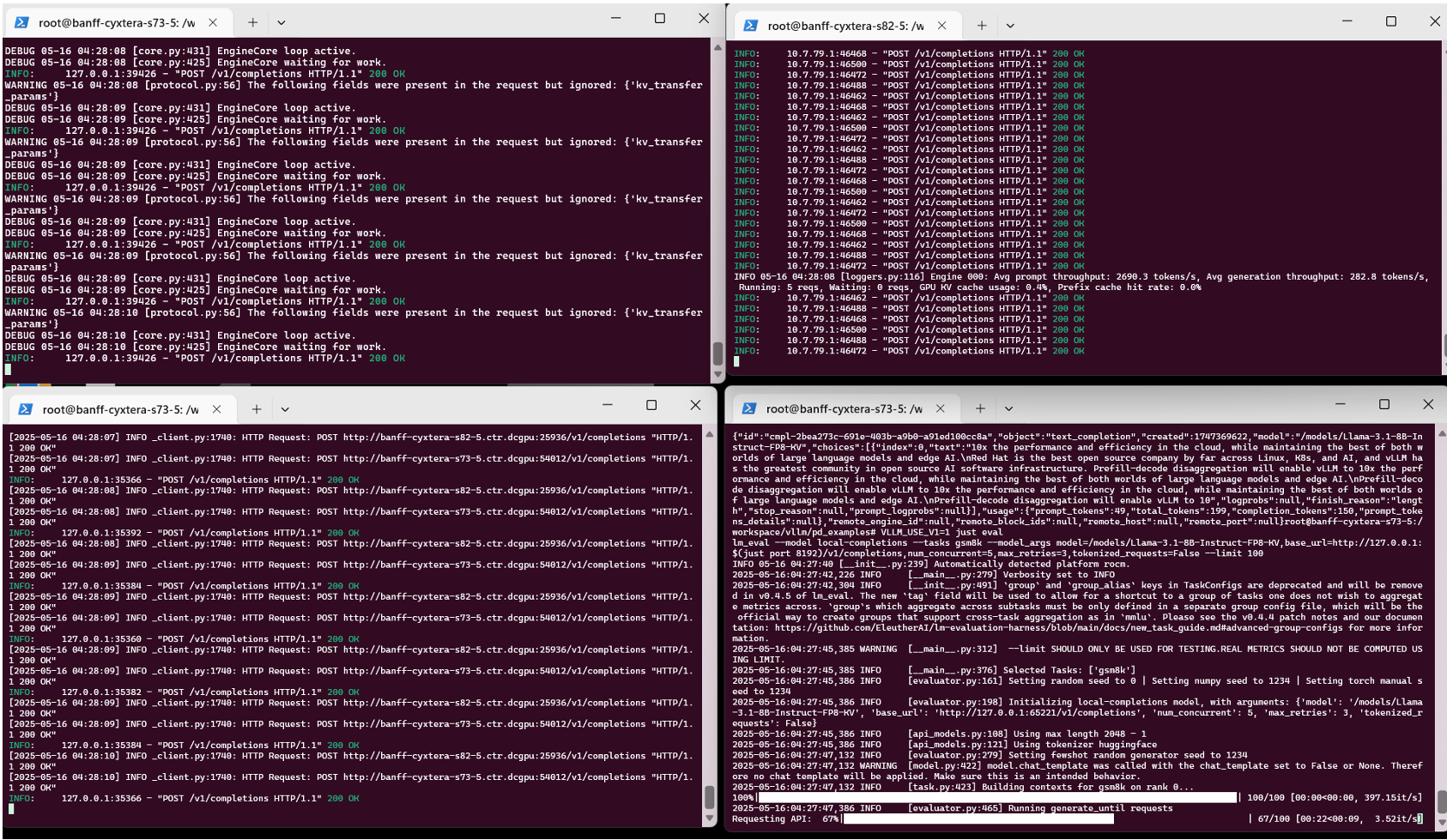Click the PowerShell icon on the EngineCore debug log terminal tab
This screenshot has height=840, width=1447.
pos(22,22)
